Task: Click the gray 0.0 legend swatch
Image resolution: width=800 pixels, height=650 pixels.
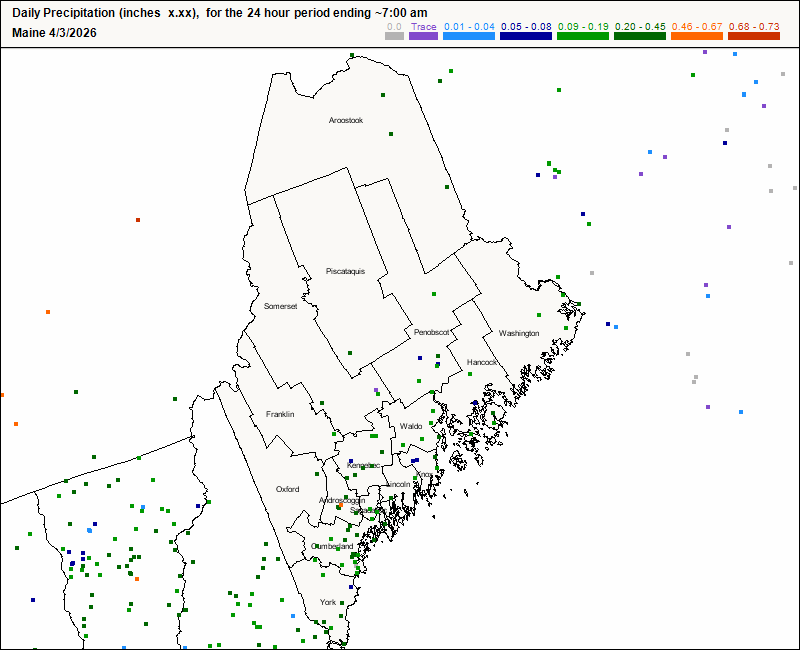Action: pyautogui.click(x=394, y=36)
